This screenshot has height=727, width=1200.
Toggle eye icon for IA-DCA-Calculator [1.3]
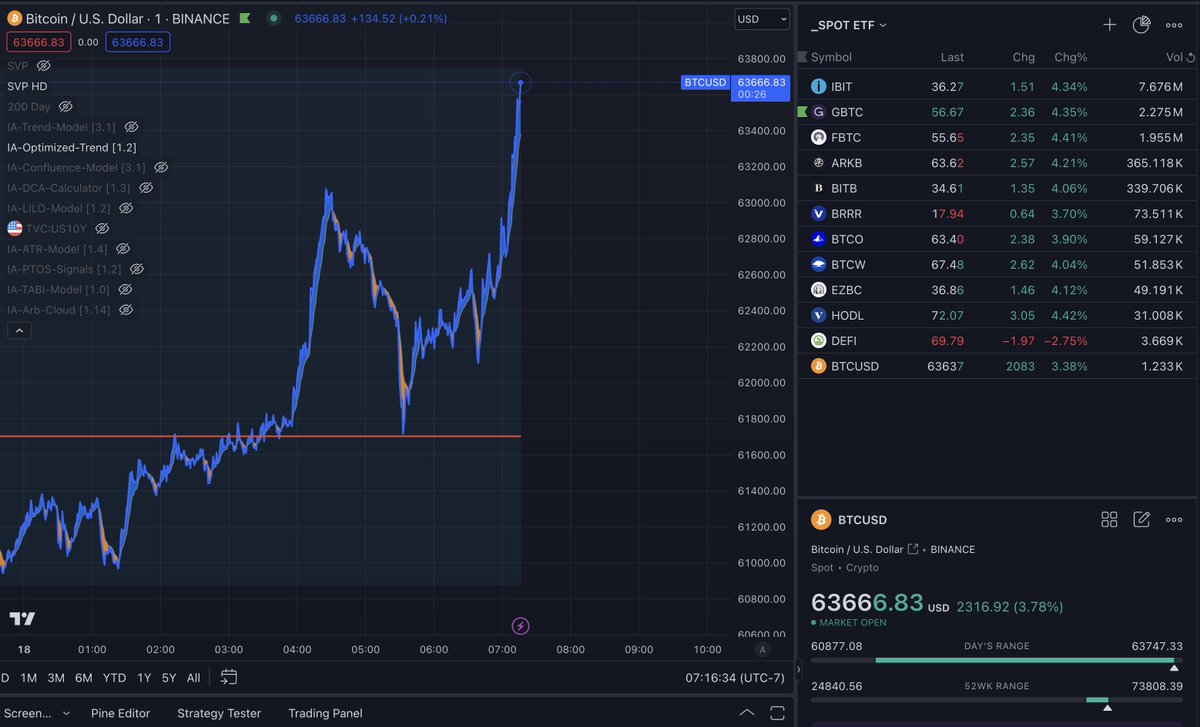click(x=146, y=188)
